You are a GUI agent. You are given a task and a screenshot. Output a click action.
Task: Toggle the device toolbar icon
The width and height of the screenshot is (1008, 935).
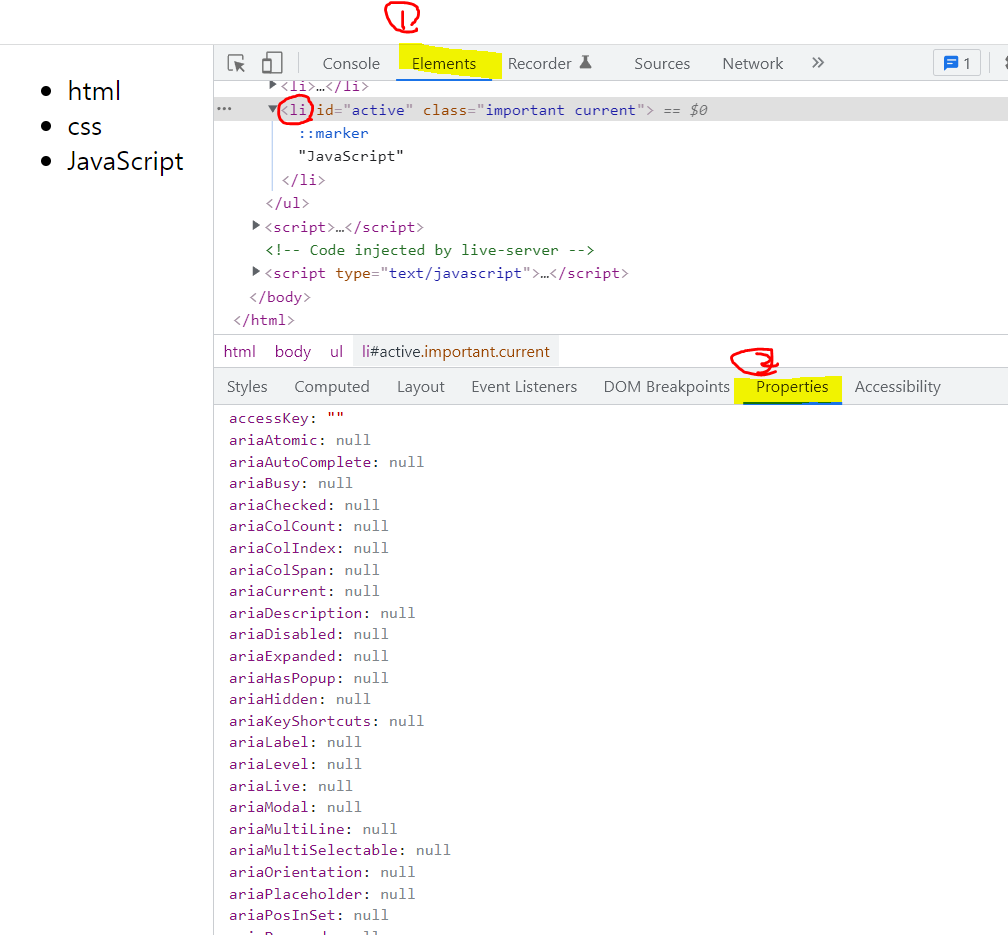pos(272,63)
